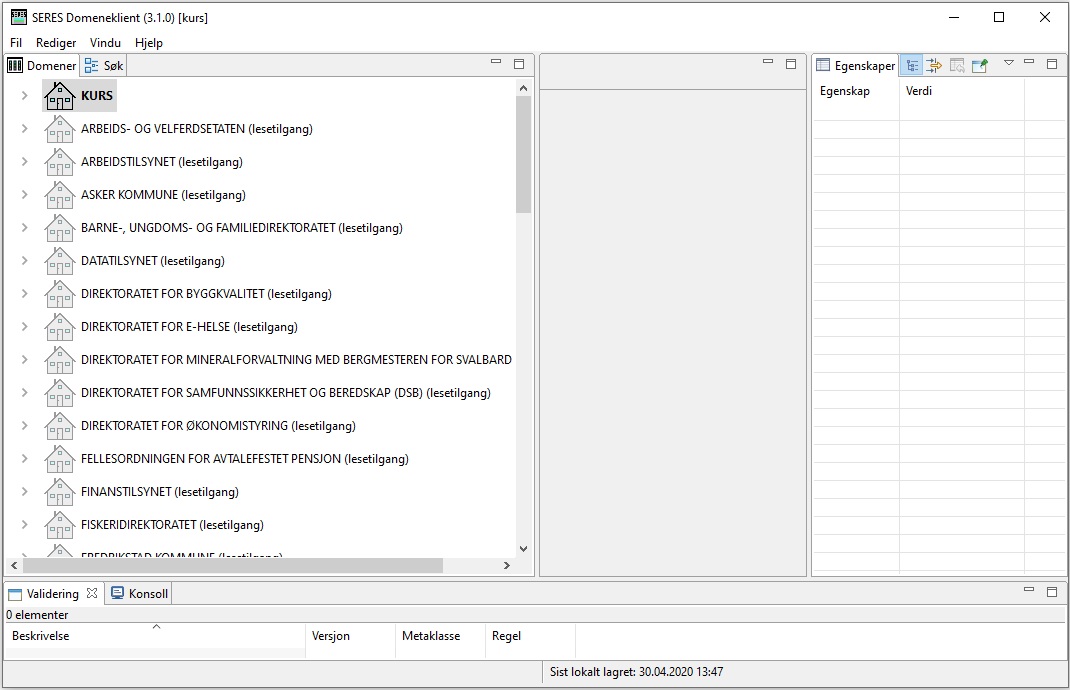Open the Hjelp menu
Viewport: 1070px width, 690px height.
[149, 42]
